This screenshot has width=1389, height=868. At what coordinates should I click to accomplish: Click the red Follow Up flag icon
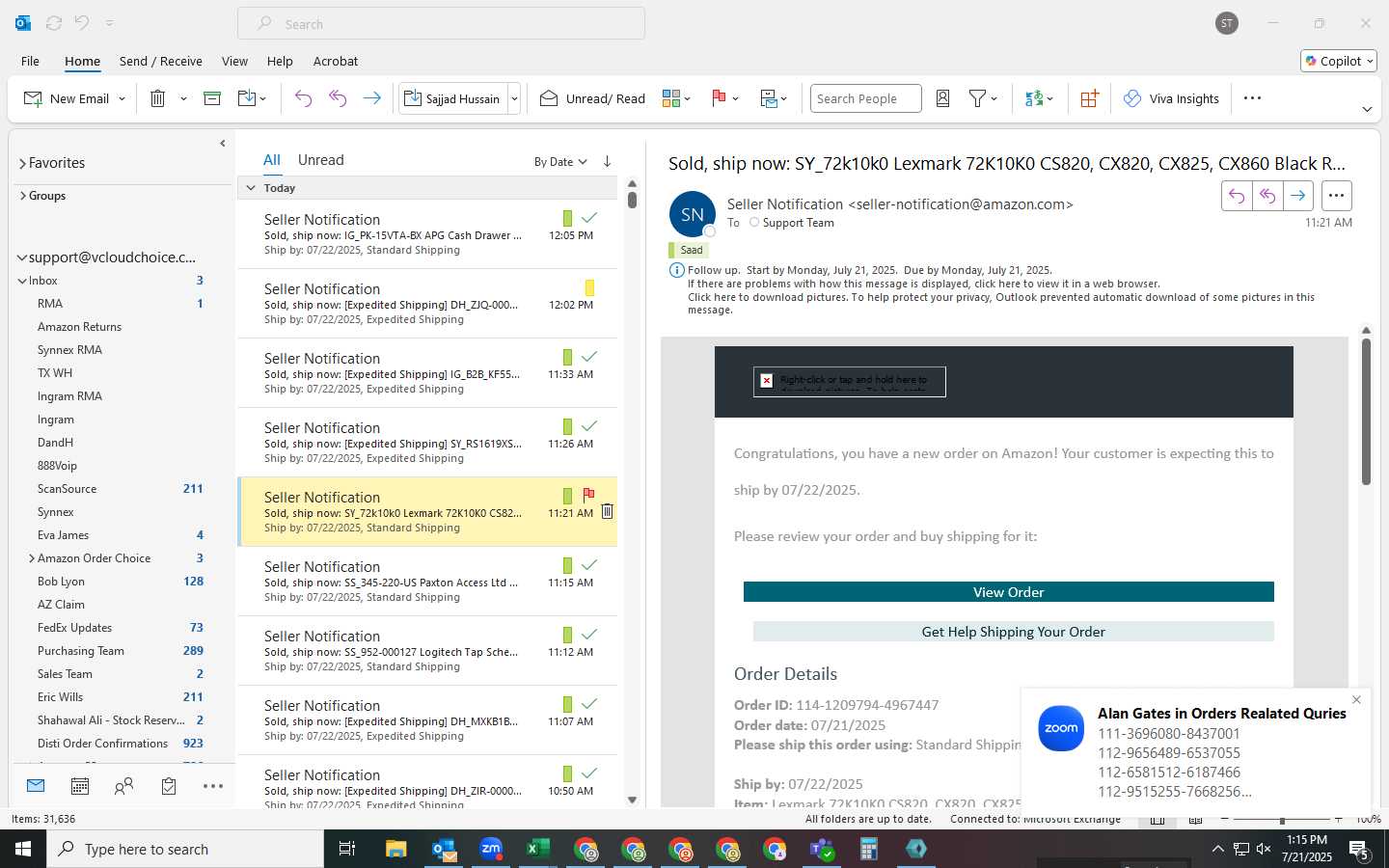(x=719, y=98)
